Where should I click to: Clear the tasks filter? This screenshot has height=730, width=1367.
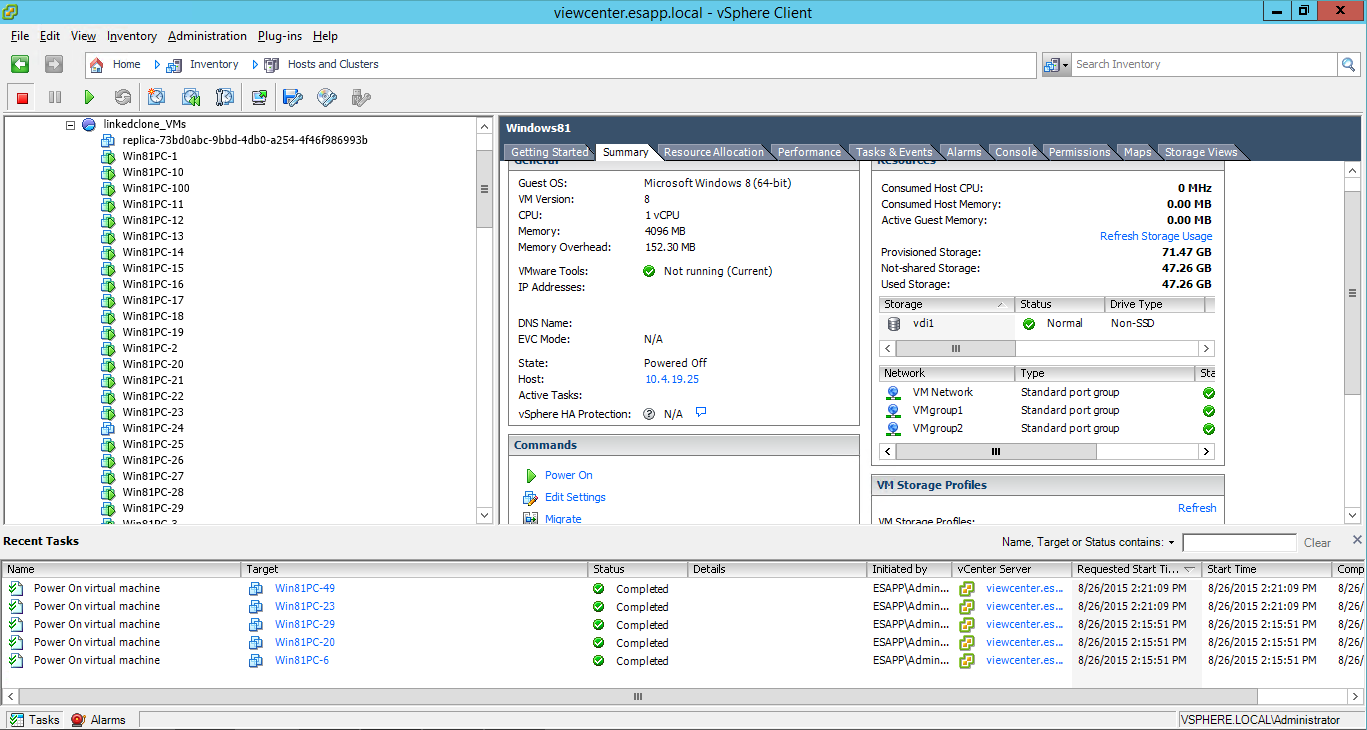coord(1317,543)
